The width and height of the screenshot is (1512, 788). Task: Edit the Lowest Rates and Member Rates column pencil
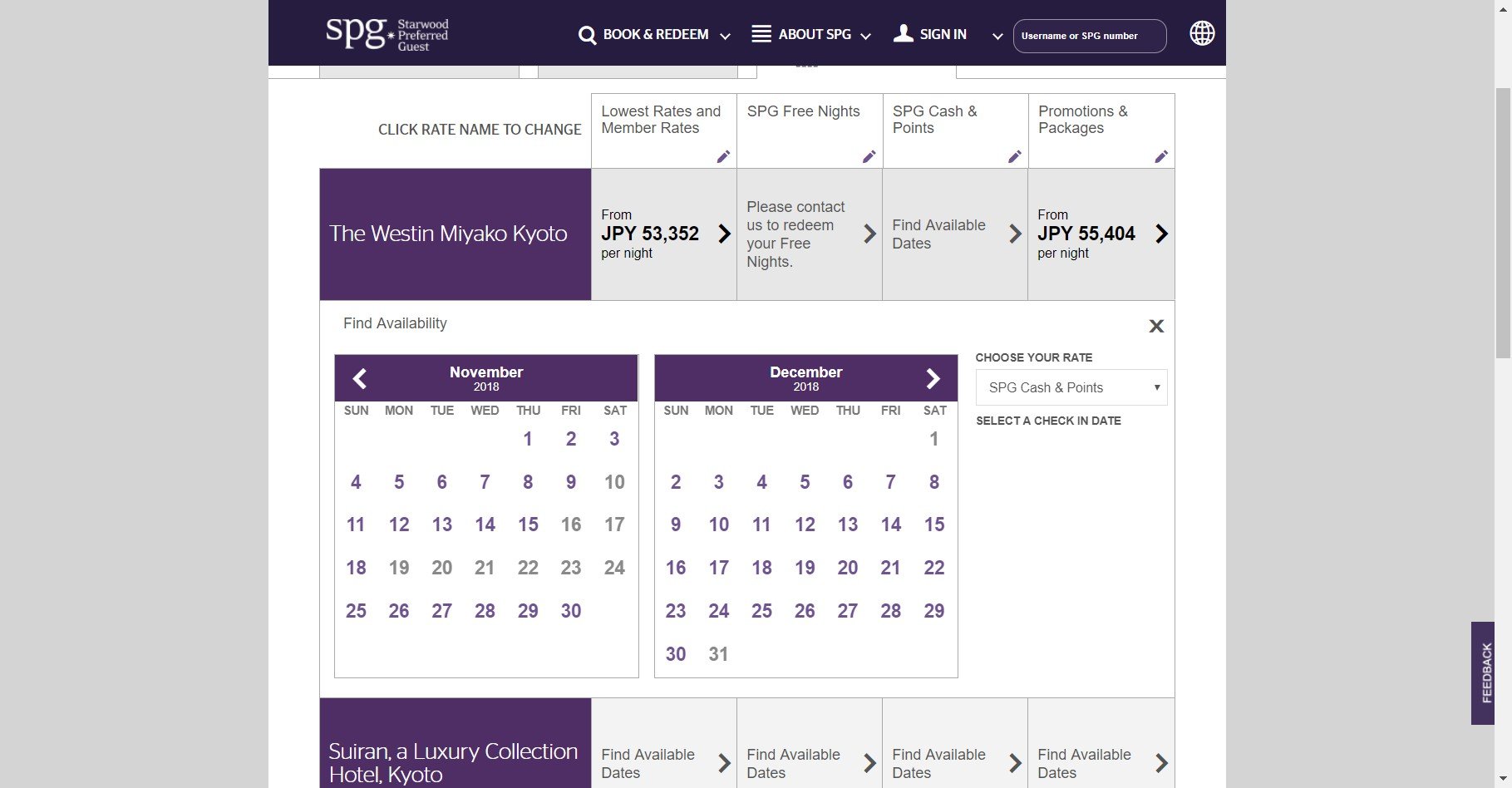coord(723,156)
